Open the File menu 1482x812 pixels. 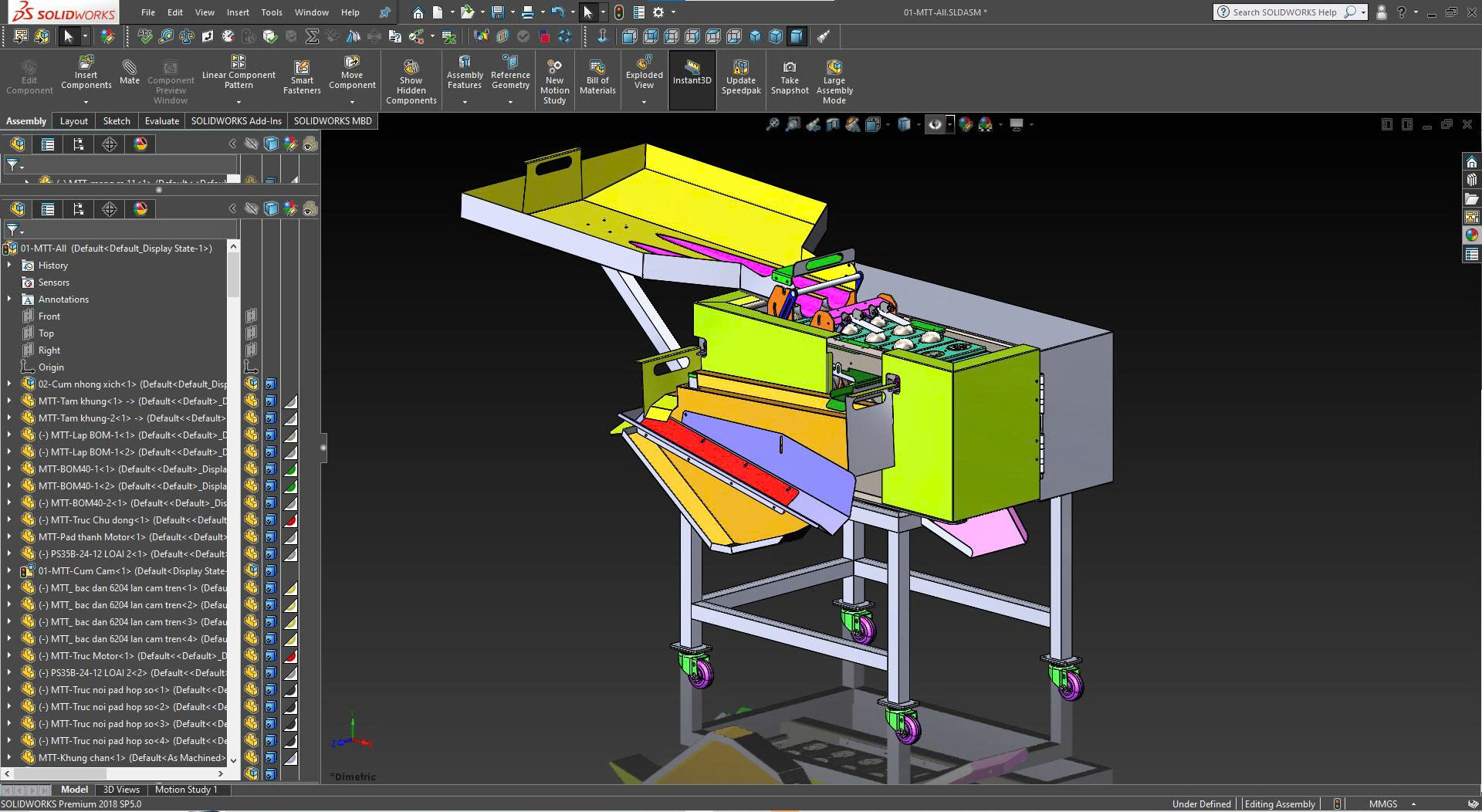tap(148, 12)
